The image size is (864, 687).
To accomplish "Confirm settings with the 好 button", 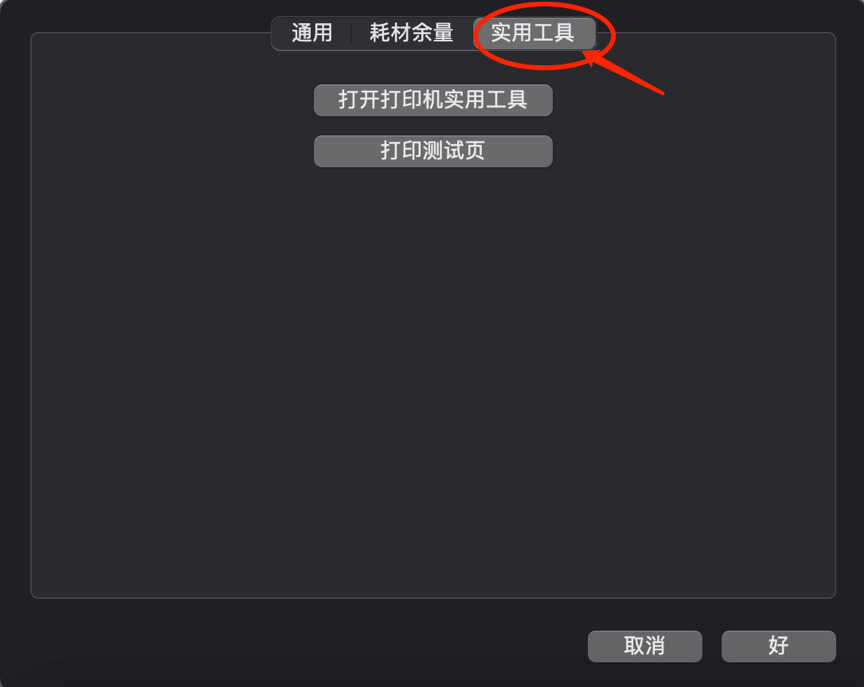I will [779, 646].
